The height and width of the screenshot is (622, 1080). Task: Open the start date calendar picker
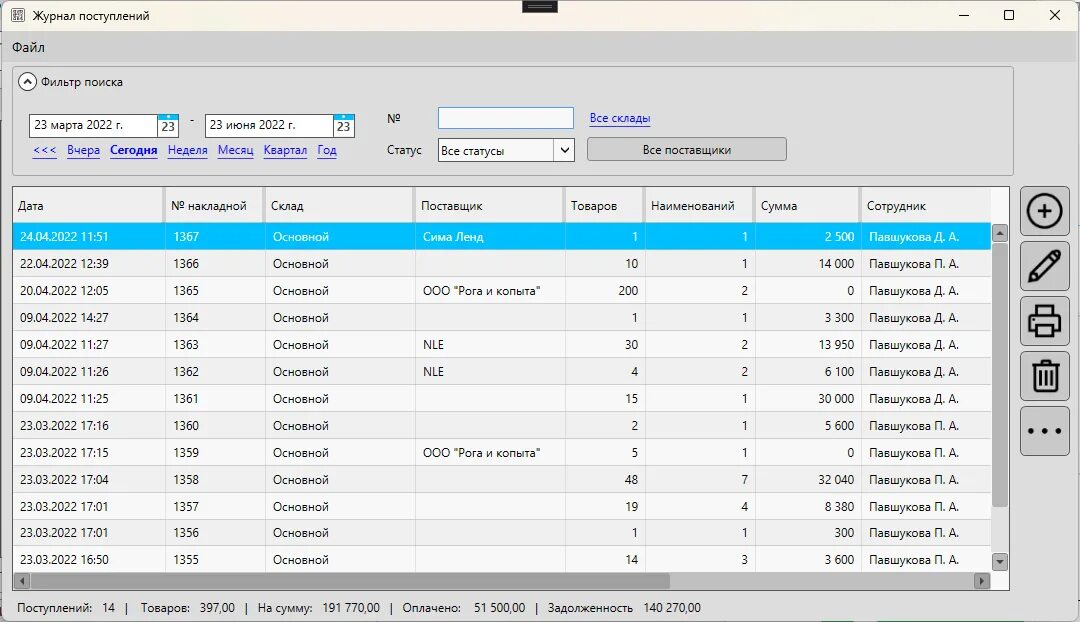point(168,125)
